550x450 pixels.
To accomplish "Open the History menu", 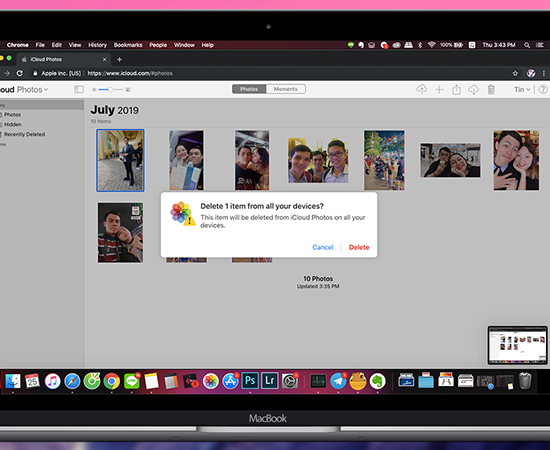I will click(97, 45).
